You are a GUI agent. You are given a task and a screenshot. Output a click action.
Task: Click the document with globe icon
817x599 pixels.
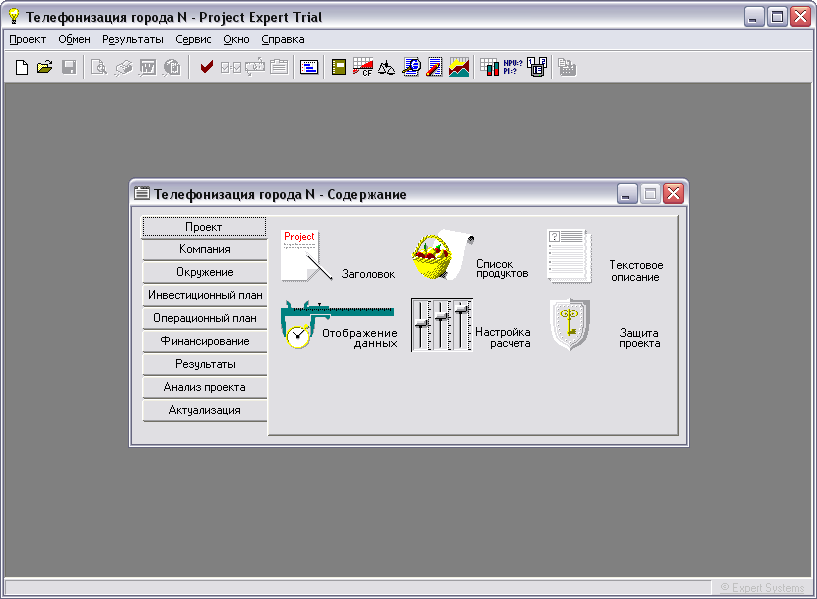tap(411, 67)
